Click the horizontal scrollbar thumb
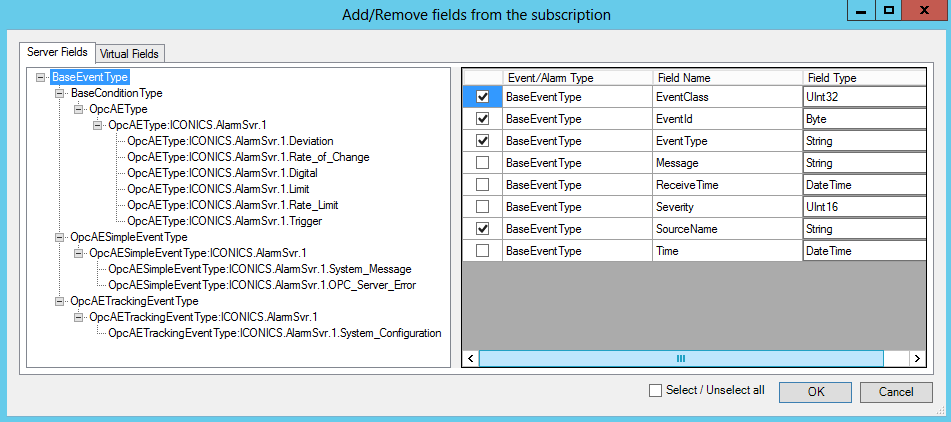The width and height of the screenshot is (951, 422). coord(680,358)
